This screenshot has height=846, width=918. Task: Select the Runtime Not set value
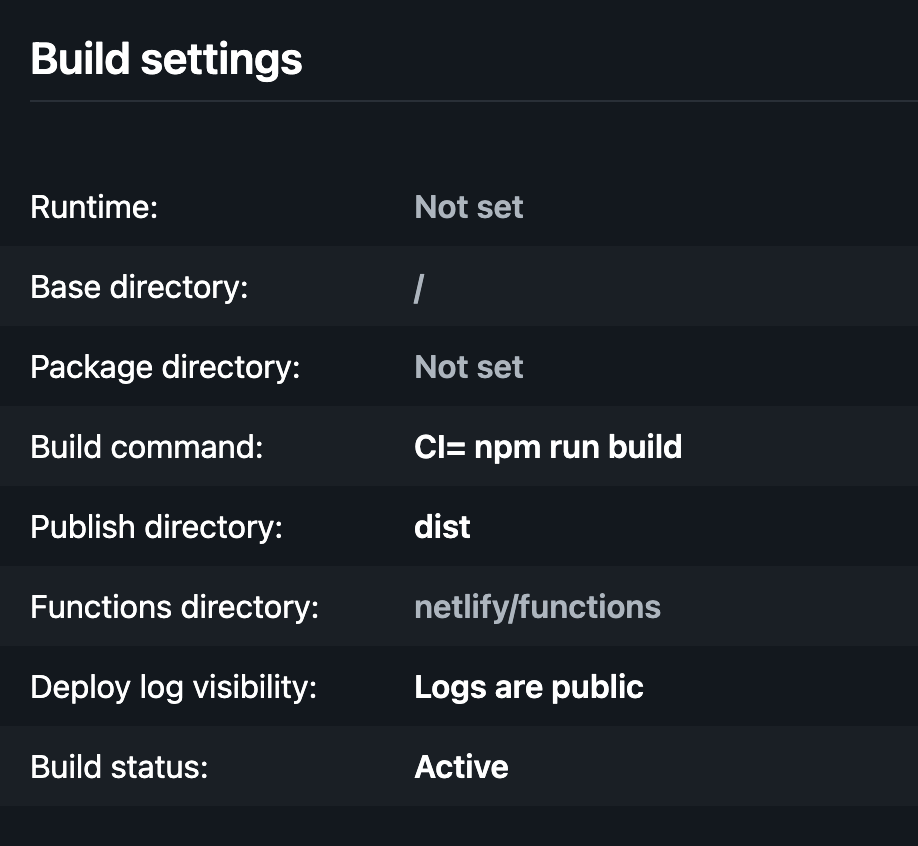[468, 206]
